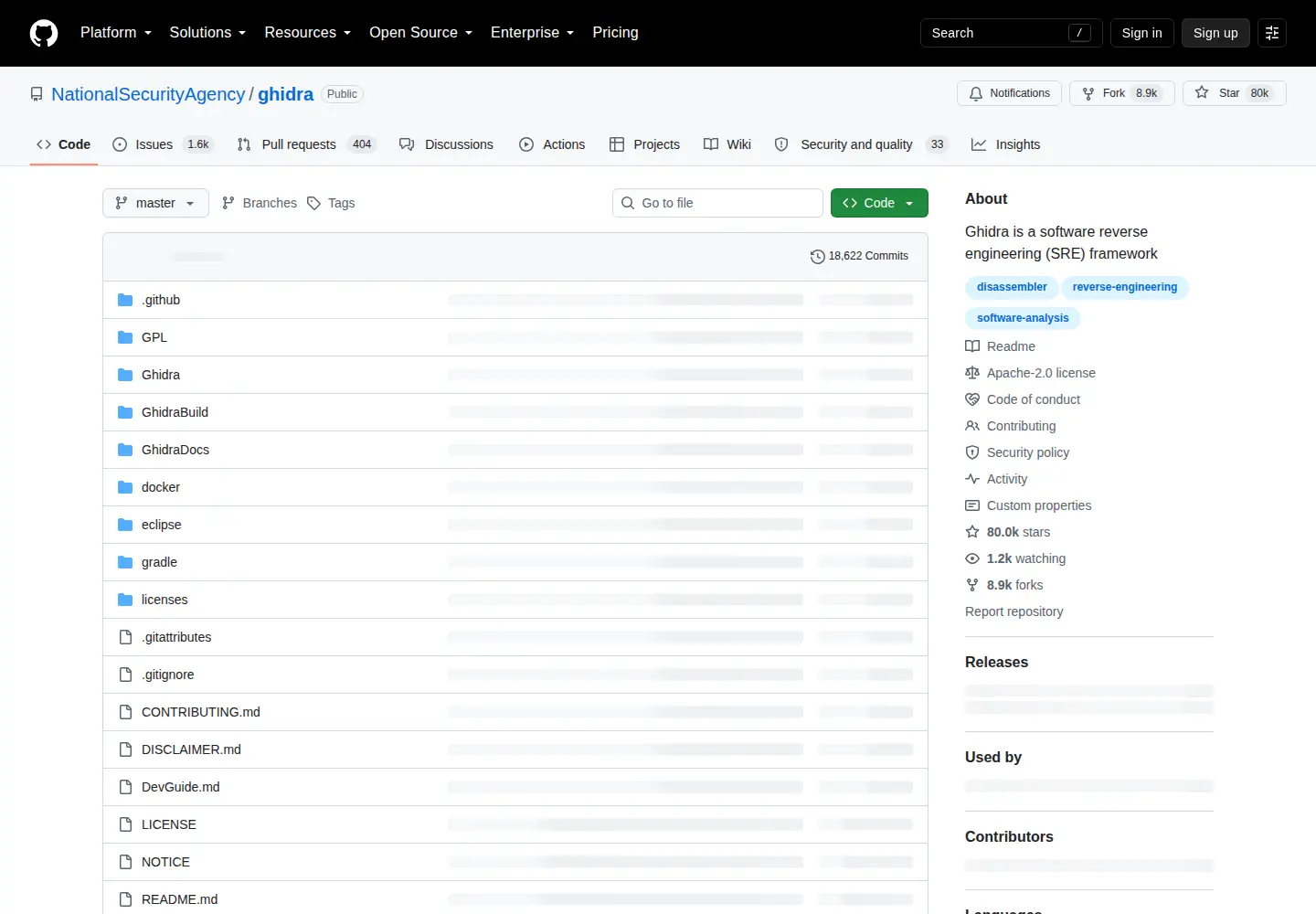
Task: Open the green Code dropdown
Action: click(x=879, y=203)
